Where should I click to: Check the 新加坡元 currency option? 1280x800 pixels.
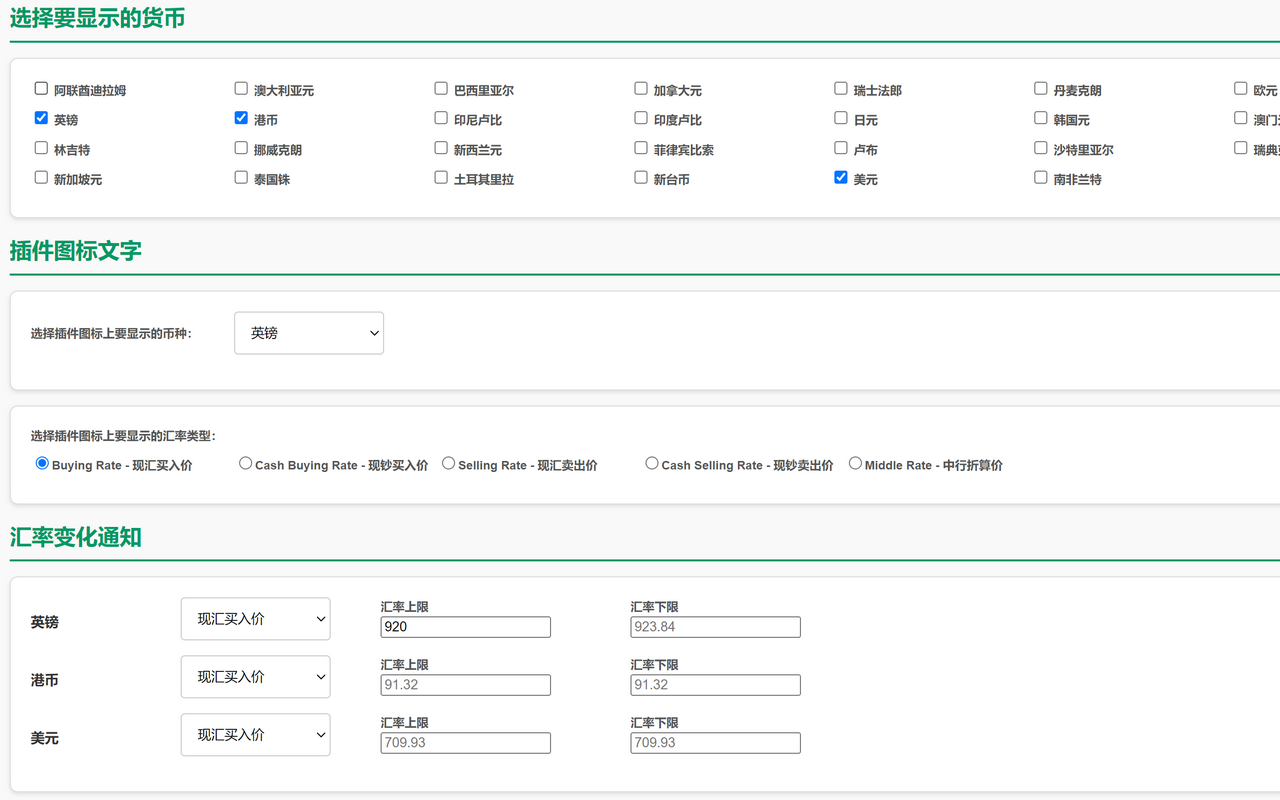point(40,177)
